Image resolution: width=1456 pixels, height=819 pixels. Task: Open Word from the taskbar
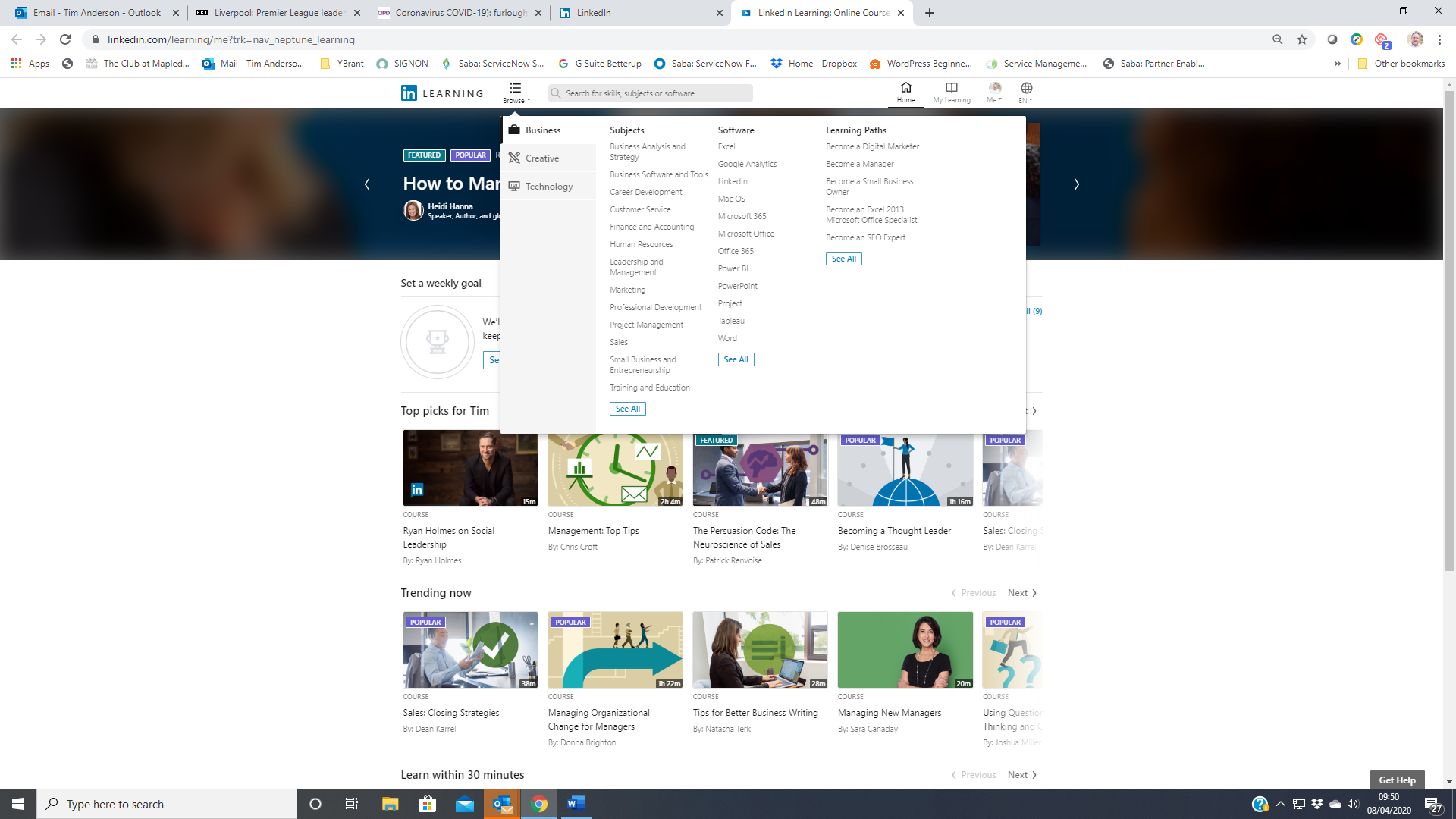point(576,804)
